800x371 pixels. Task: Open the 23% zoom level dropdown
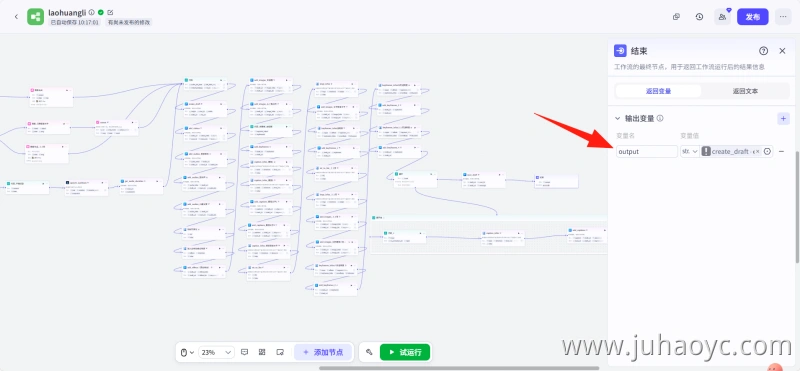coord(216,352)
